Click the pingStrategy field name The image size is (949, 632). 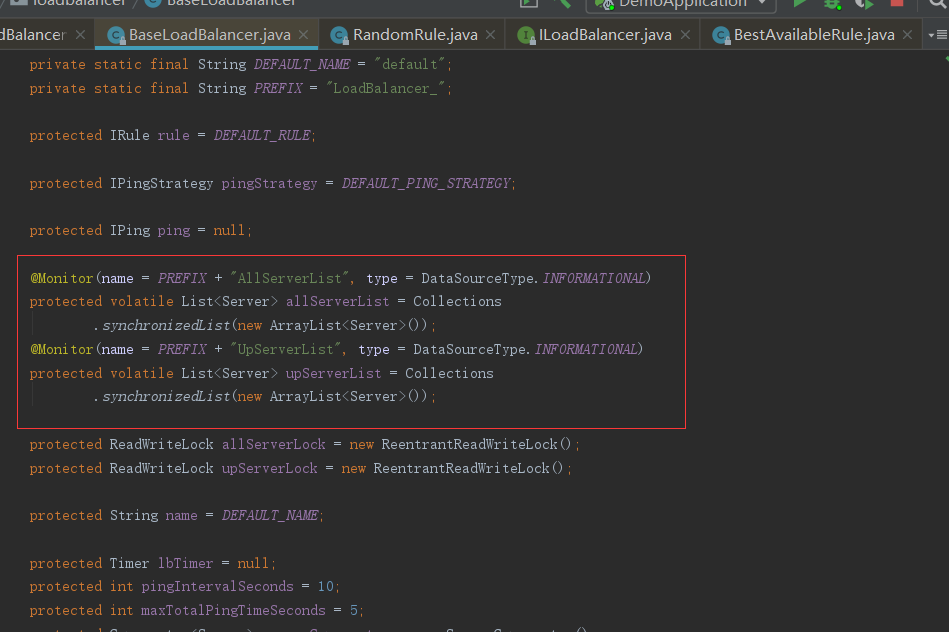pos(269,184)
